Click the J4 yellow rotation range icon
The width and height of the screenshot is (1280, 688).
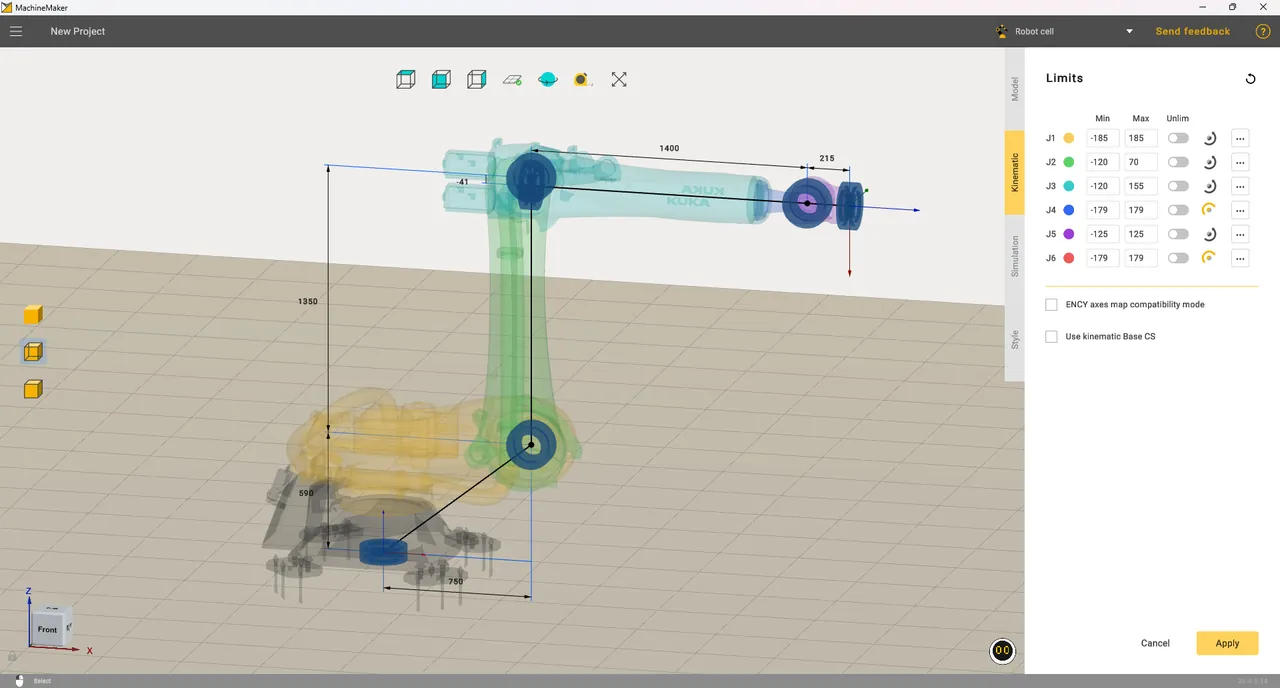[1209, 210]
